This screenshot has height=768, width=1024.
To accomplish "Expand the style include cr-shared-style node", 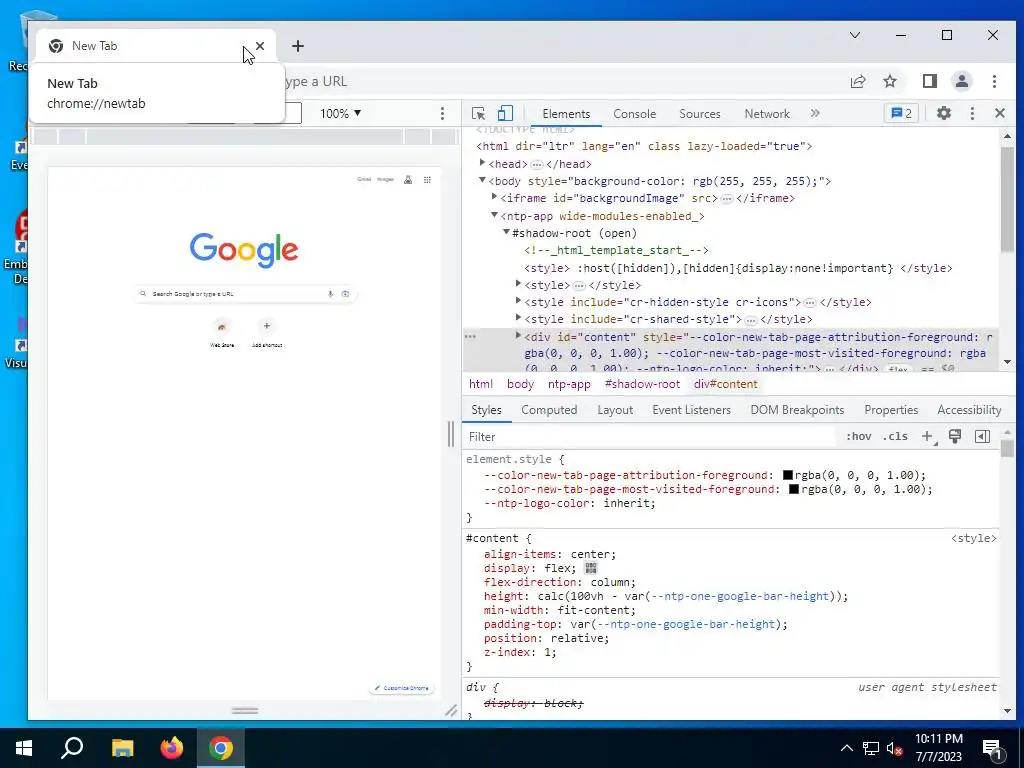I will tap(519, 318).
